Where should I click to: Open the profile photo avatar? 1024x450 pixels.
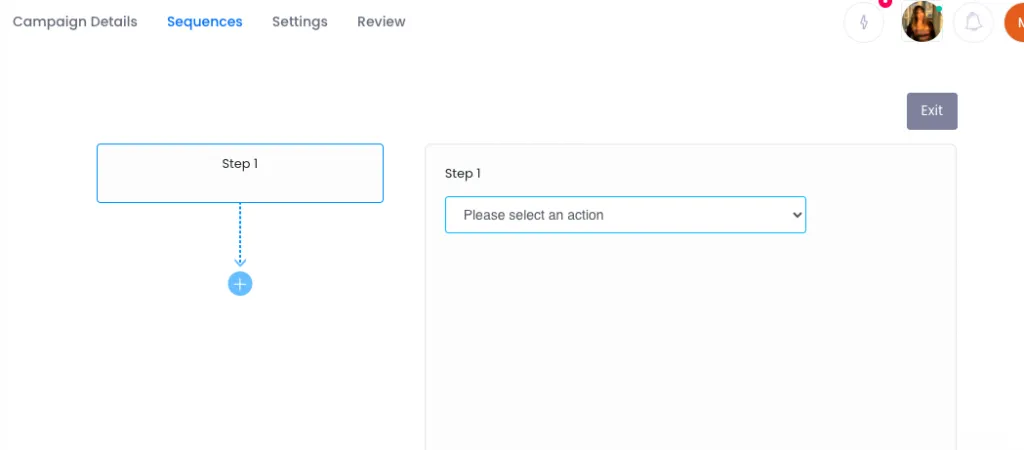(x=921, y=22)
